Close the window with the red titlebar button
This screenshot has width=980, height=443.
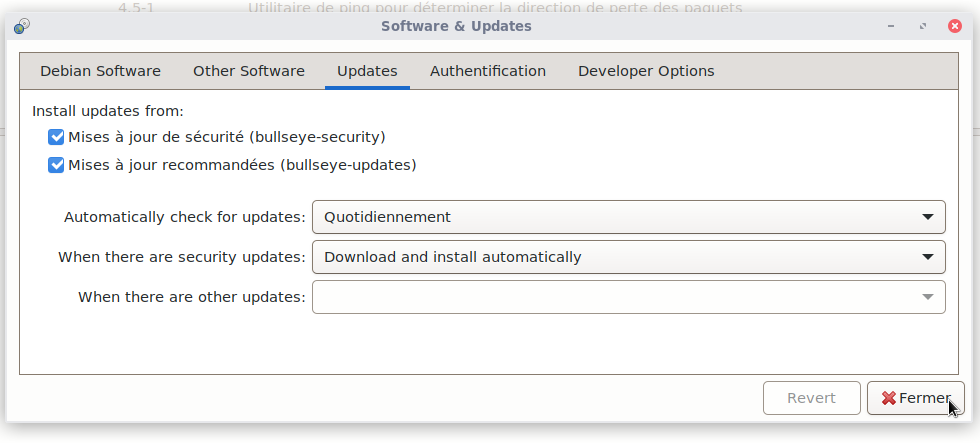(955, 26)
